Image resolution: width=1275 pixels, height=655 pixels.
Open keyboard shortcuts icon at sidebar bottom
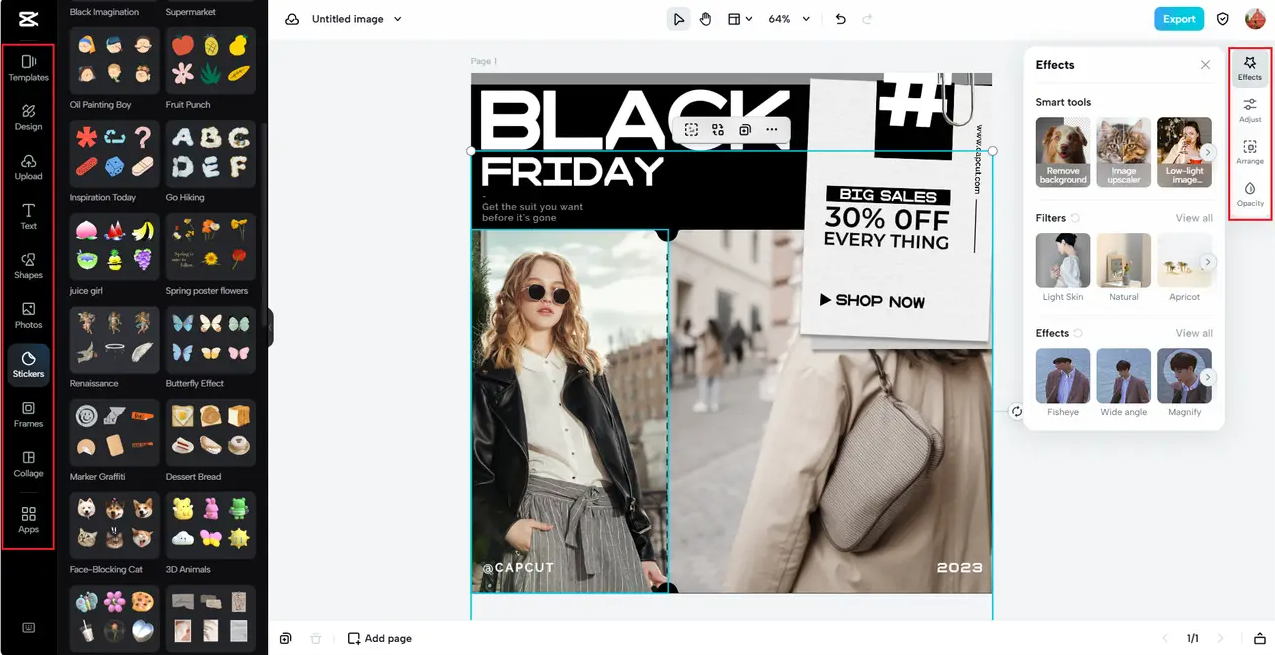click(28, 628)
